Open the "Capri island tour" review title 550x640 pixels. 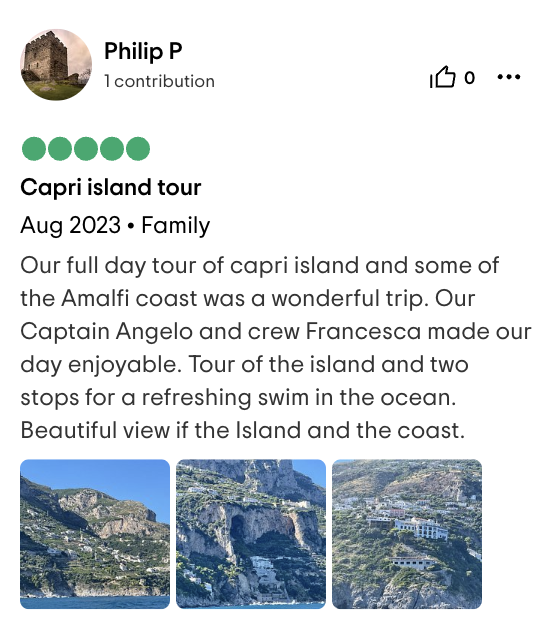pos(111,188)
